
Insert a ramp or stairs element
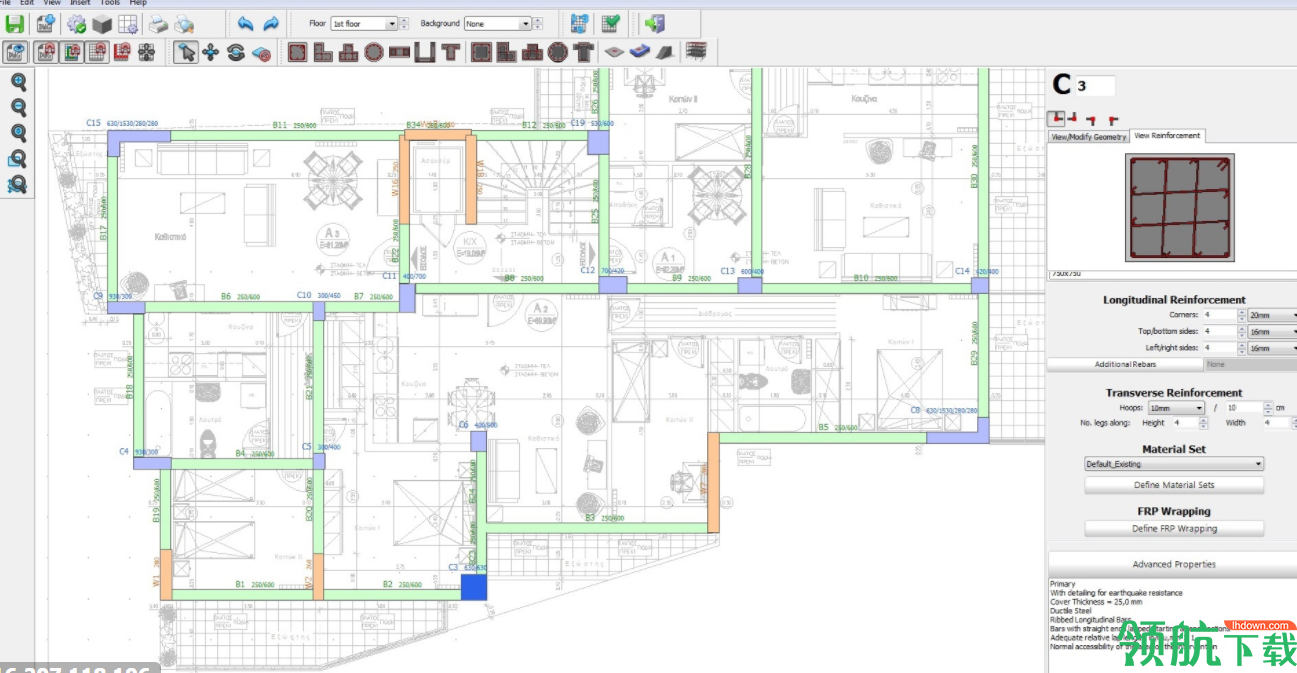(x=665, y=52)
